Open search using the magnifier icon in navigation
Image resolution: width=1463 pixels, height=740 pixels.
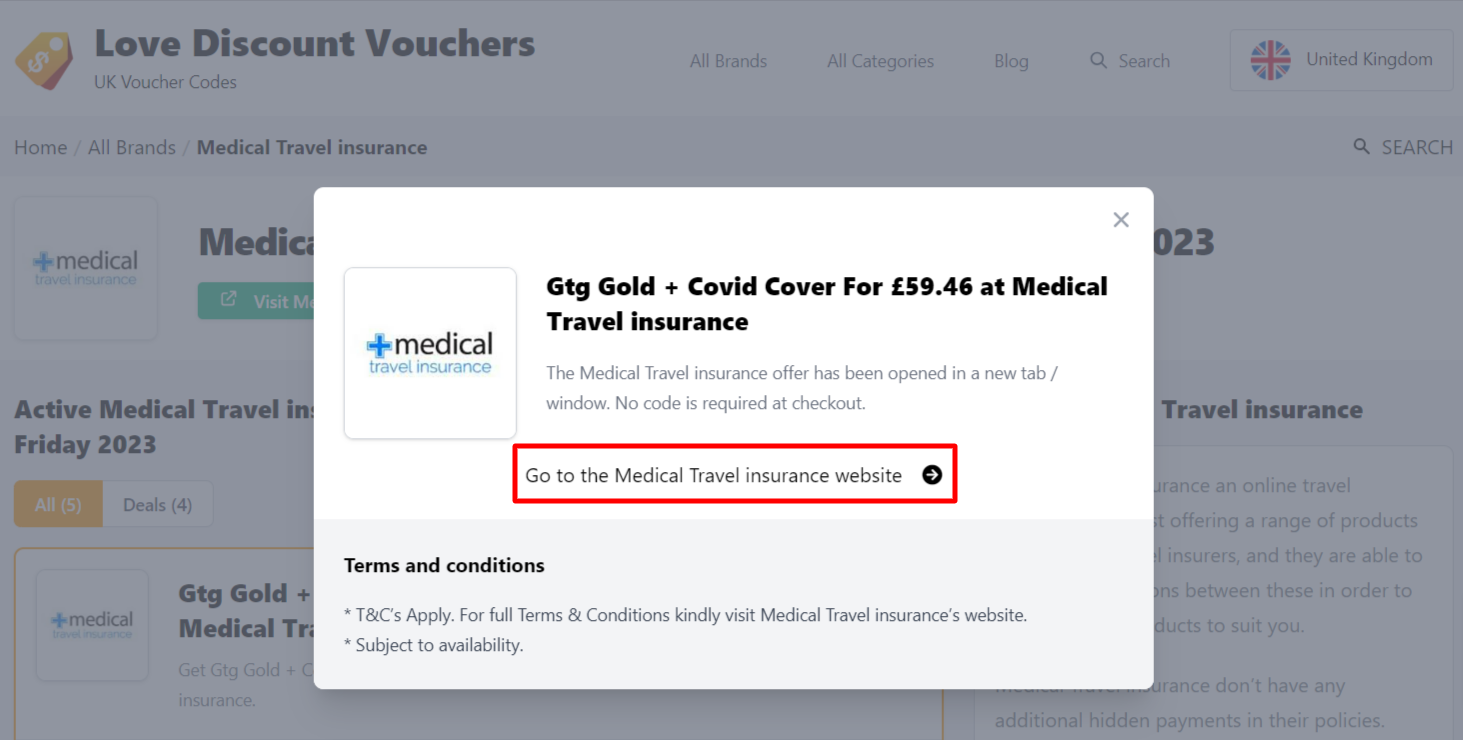(1097, 61)
